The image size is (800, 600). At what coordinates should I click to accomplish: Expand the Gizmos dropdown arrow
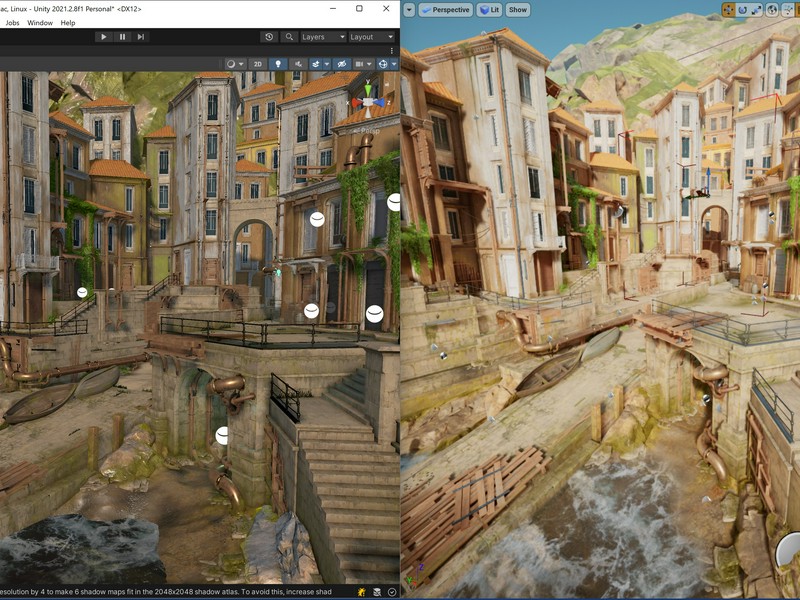click(x=394, y=64)
